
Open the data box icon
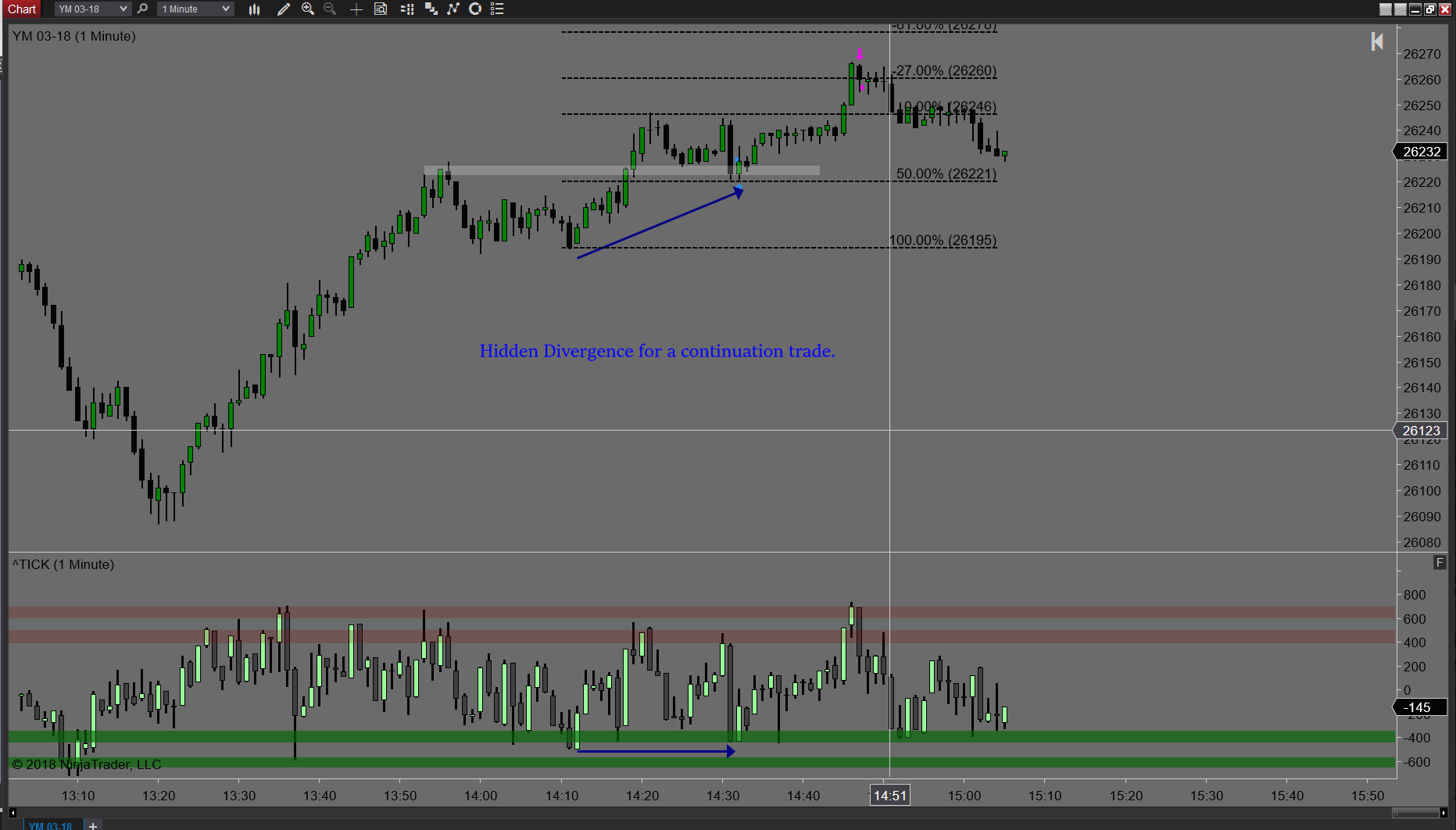tap(381, 9)
